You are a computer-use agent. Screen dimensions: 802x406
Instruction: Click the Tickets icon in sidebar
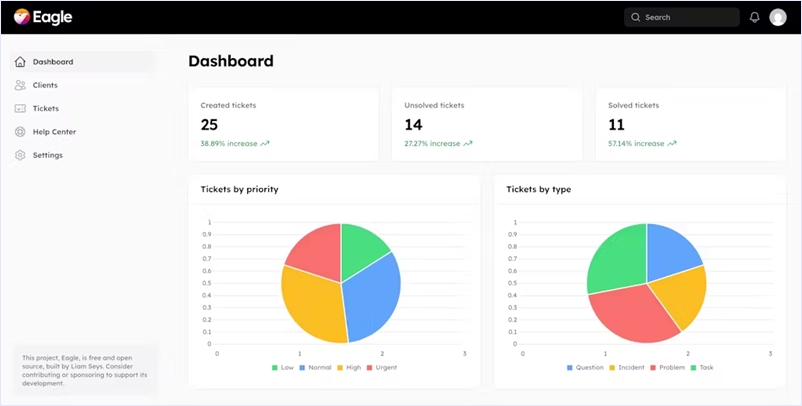[20, 108]
